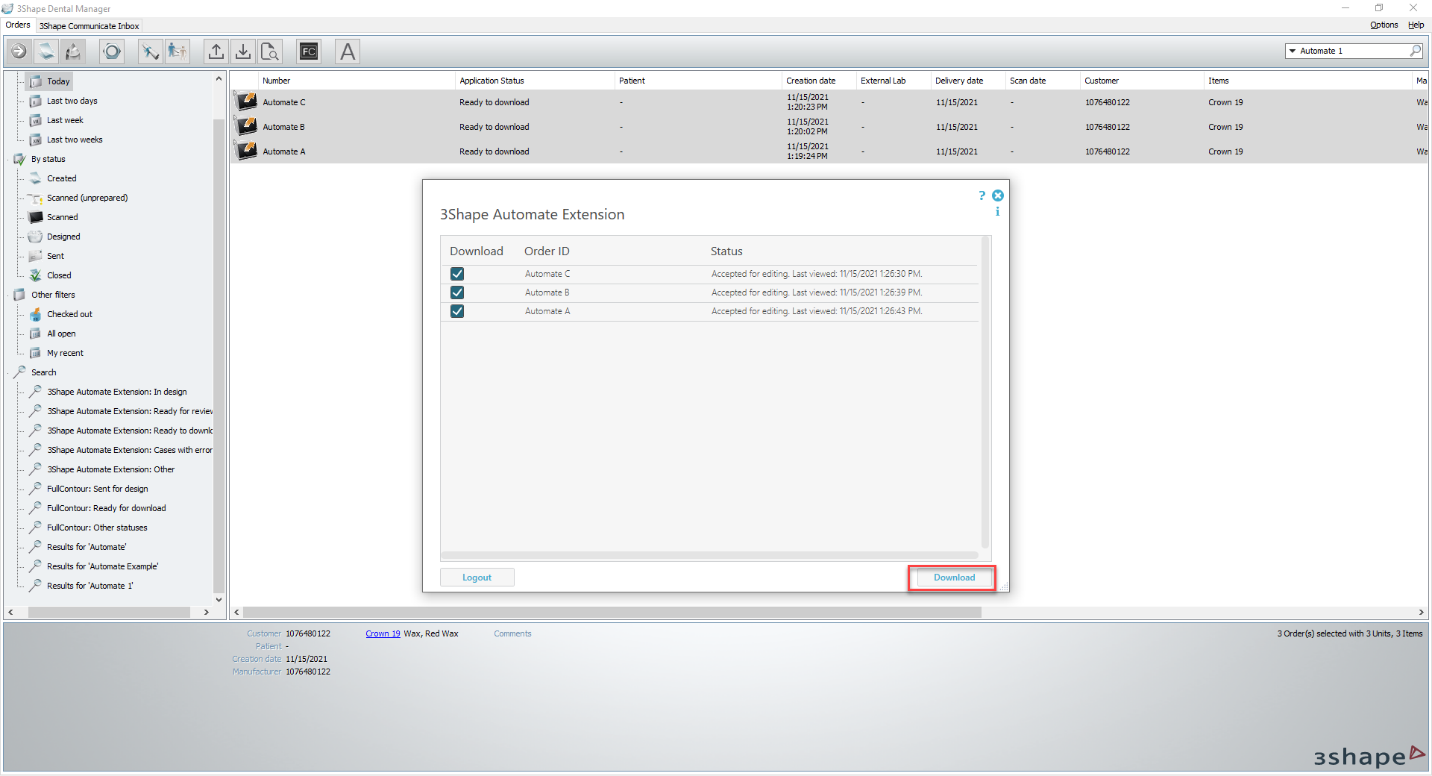The image size is (1432, 776).
Task: Open the Options menu
Action: [1383, 25]
